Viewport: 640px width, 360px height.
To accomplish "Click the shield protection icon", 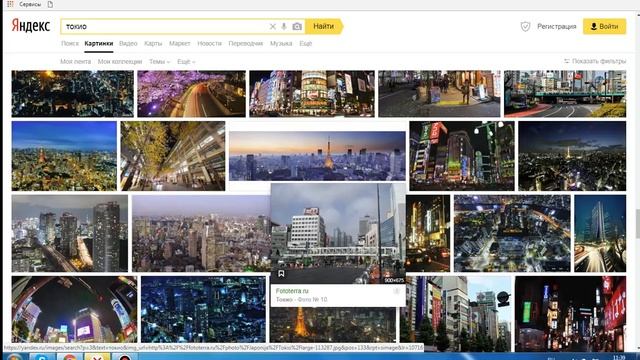I will [525, 27].
